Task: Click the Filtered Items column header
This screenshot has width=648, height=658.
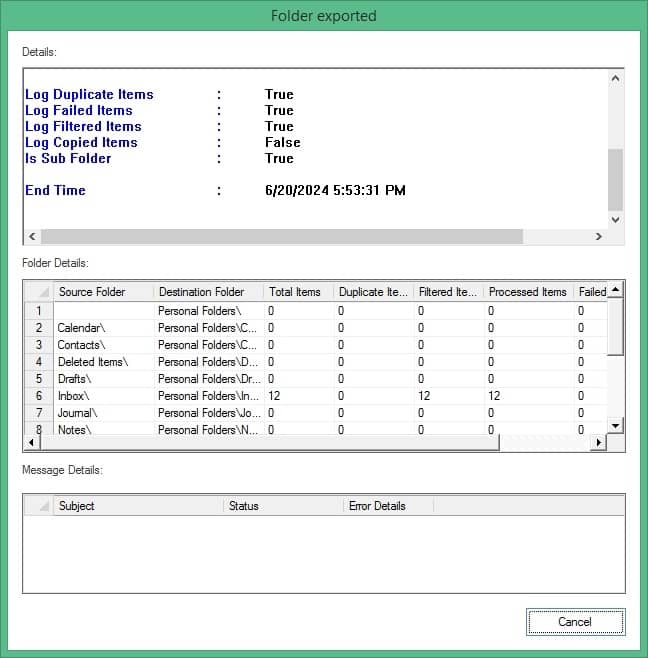Action: pyautogui.click(x=448, y=292)
